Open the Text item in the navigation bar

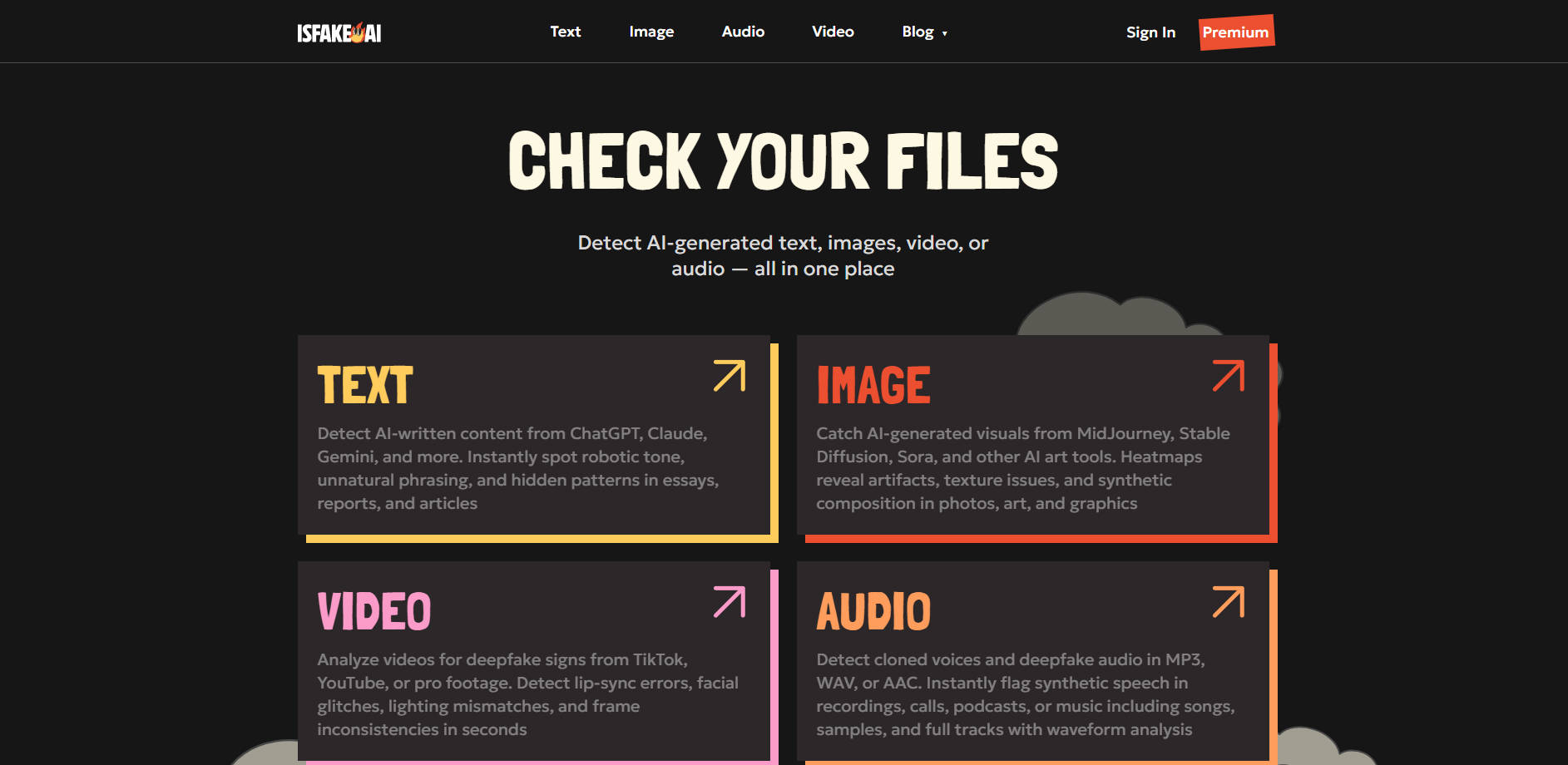tap(566, 32)
